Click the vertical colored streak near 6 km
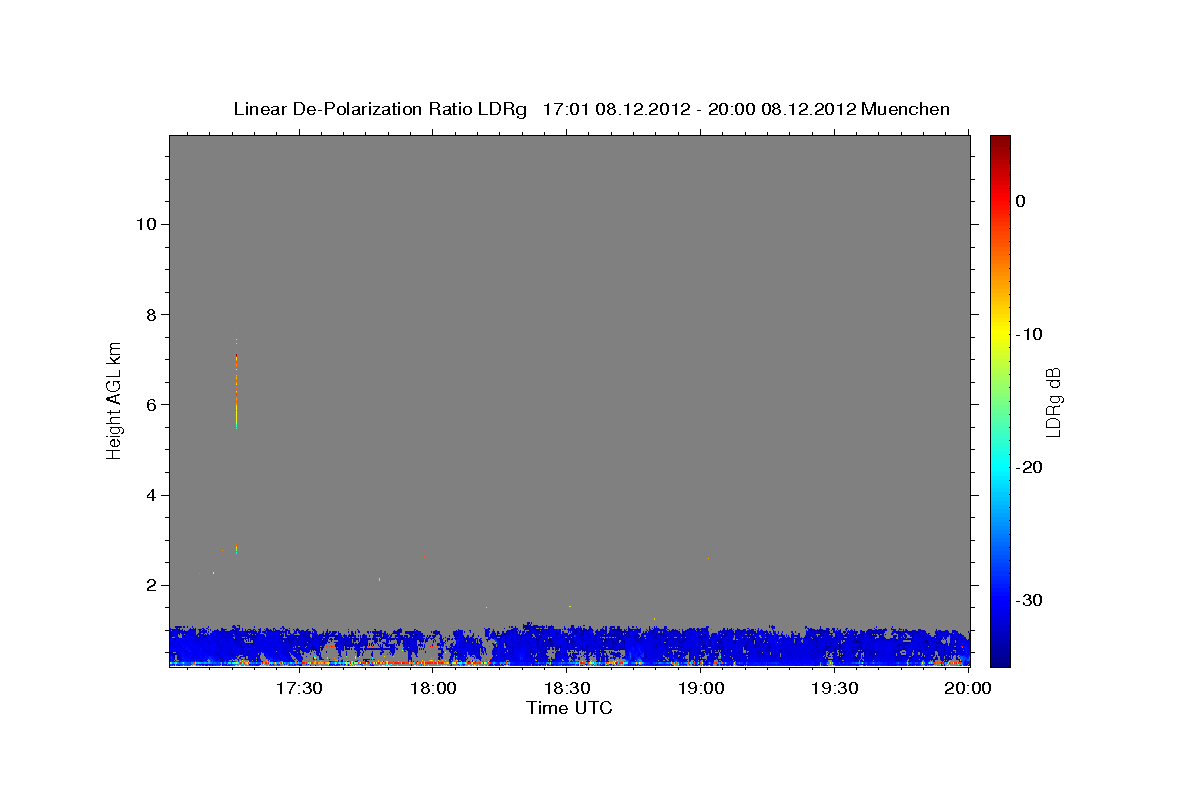This screenshot has height=800, width=1200. coord(236,390)
